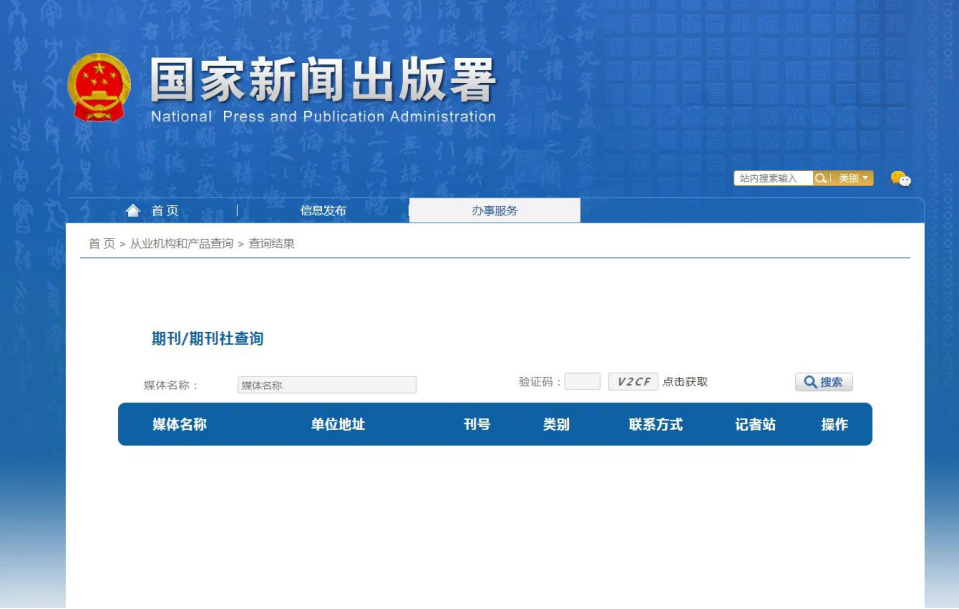Click the national emblem logo
This screenshot has height=609, width=959.
98,87
